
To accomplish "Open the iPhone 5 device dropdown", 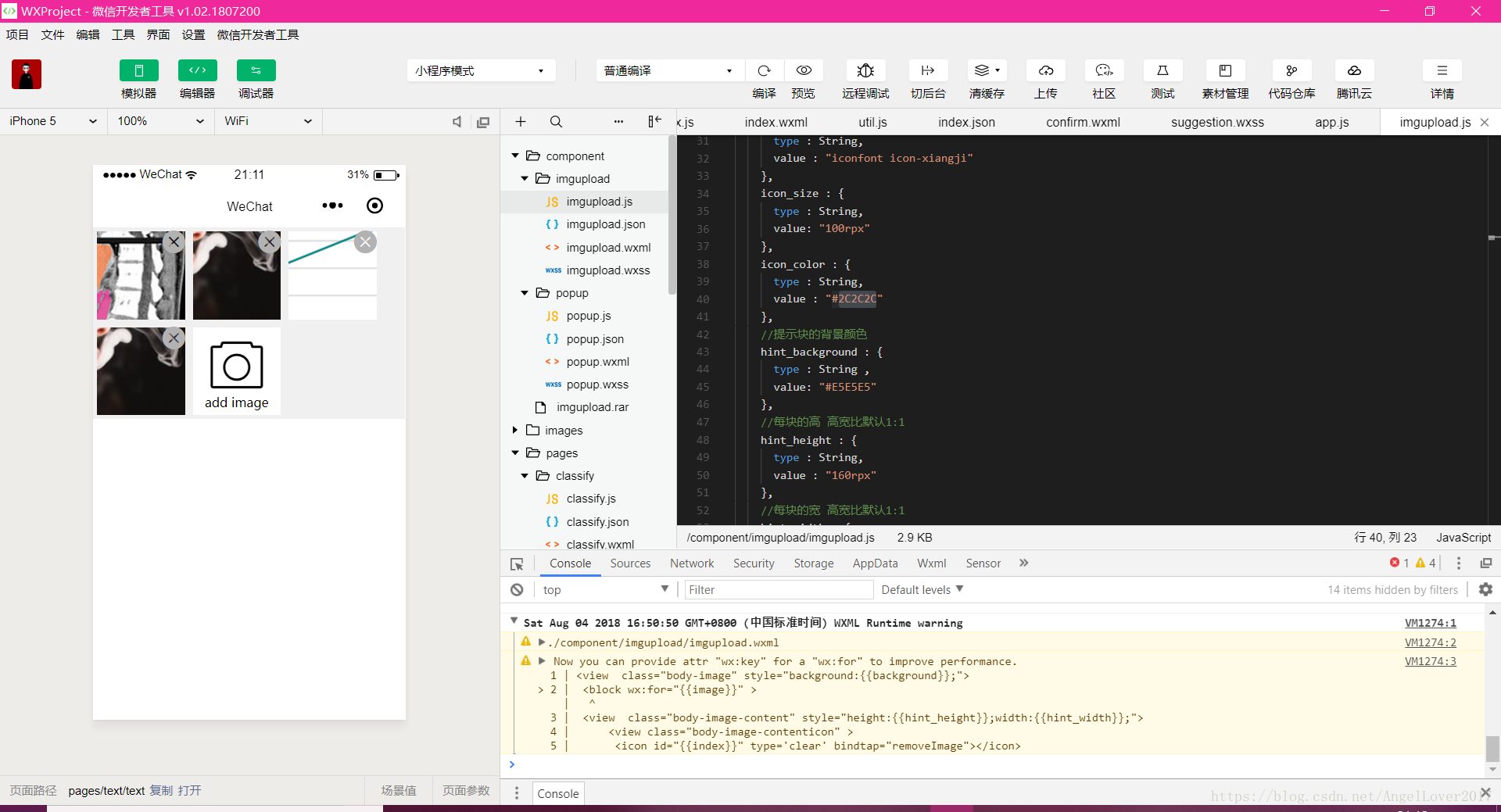I will point(53,121).
